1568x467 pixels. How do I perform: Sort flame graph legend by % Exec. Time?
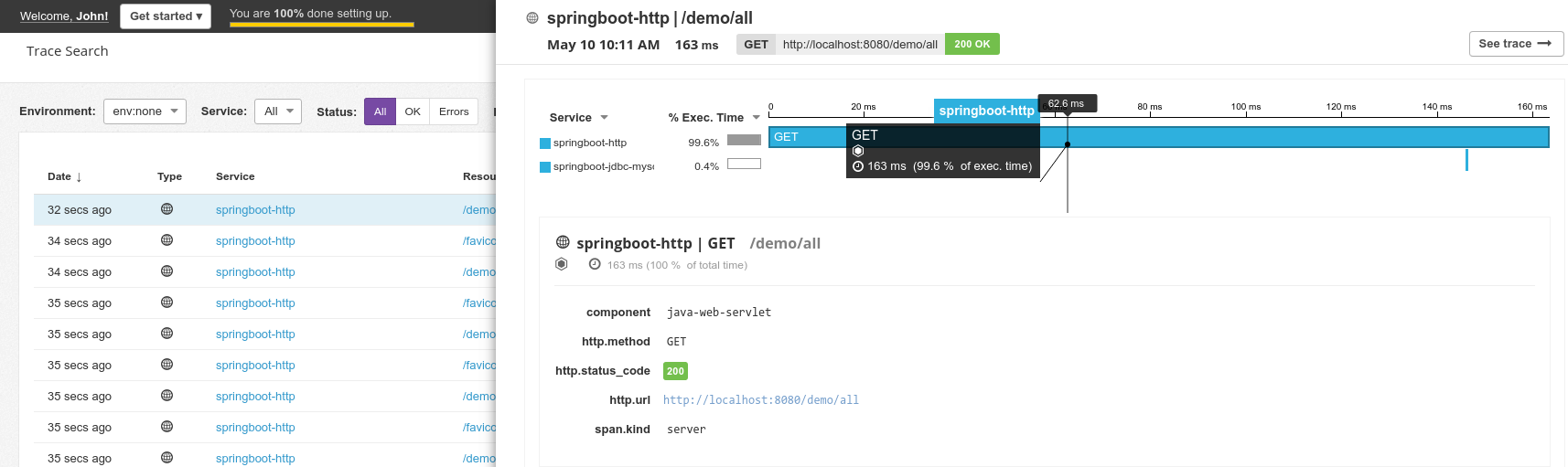coord(714,118)
